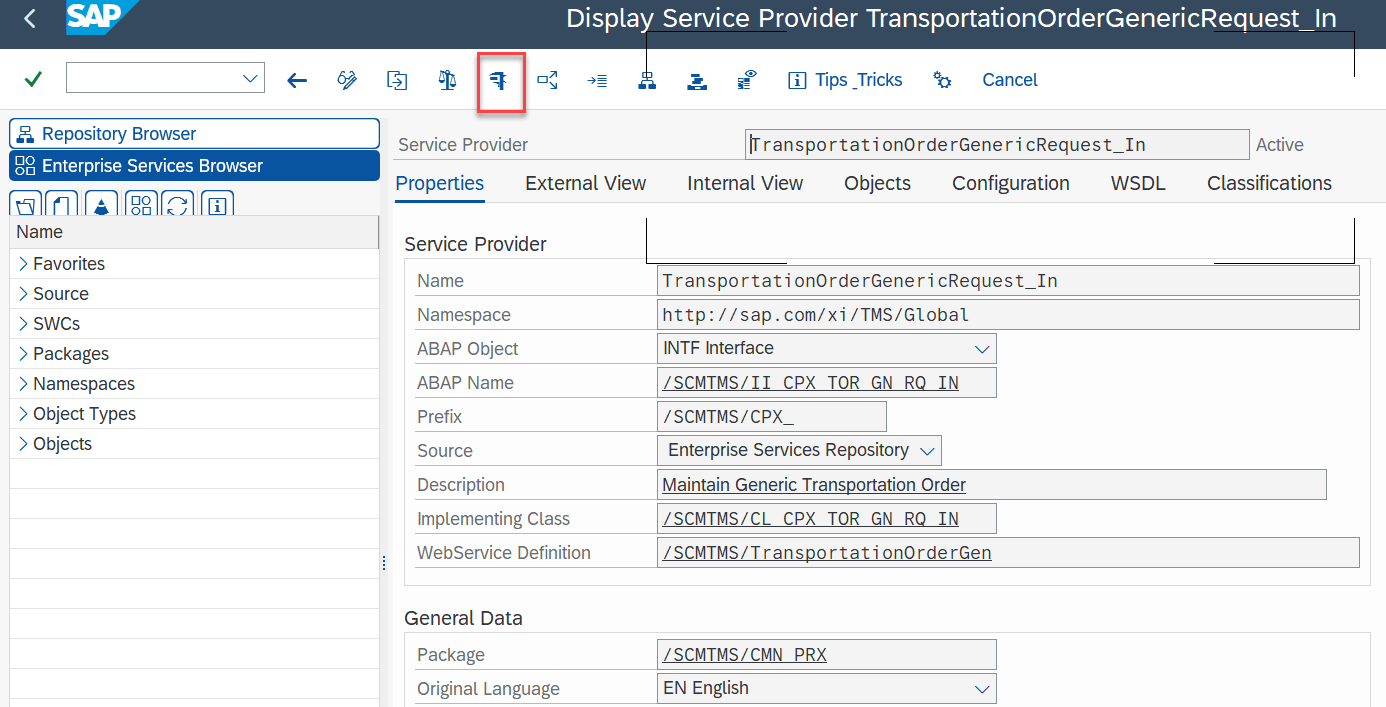This screenshot has height=707, width=1386.
Task: Click the Prefix field /SCMTMS/CPX_
Action: coord(771,417)
